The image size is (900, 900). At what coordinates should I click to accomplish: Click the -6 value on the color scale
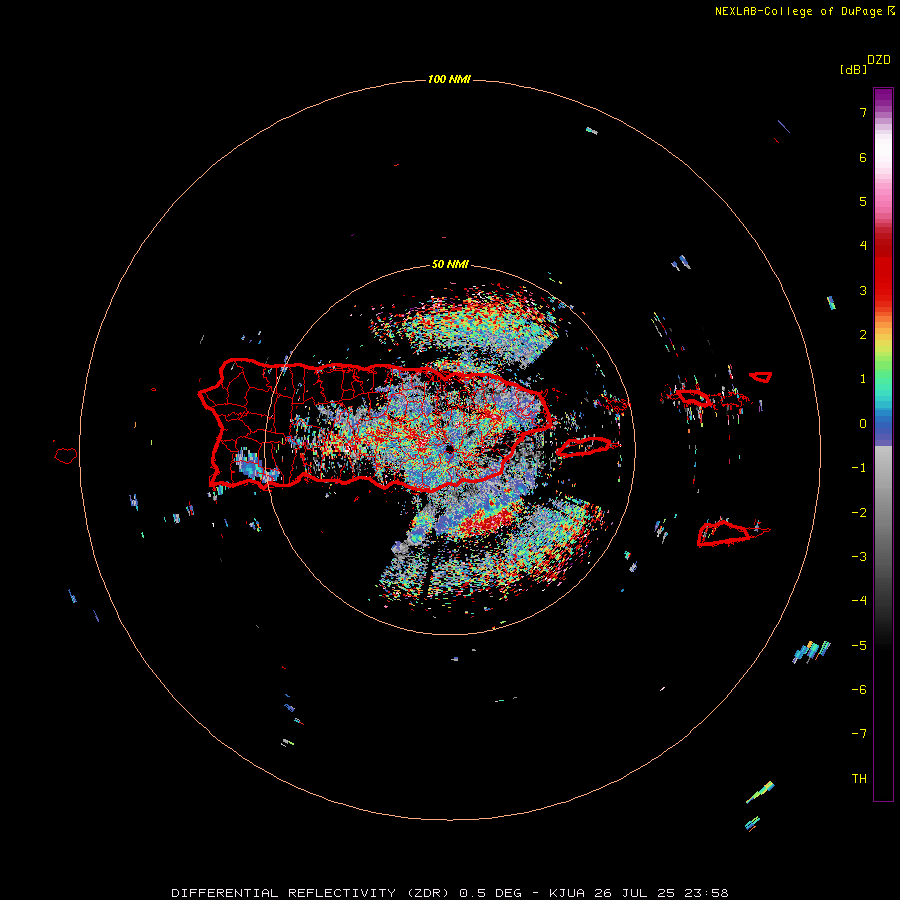(x=859, y=690)
